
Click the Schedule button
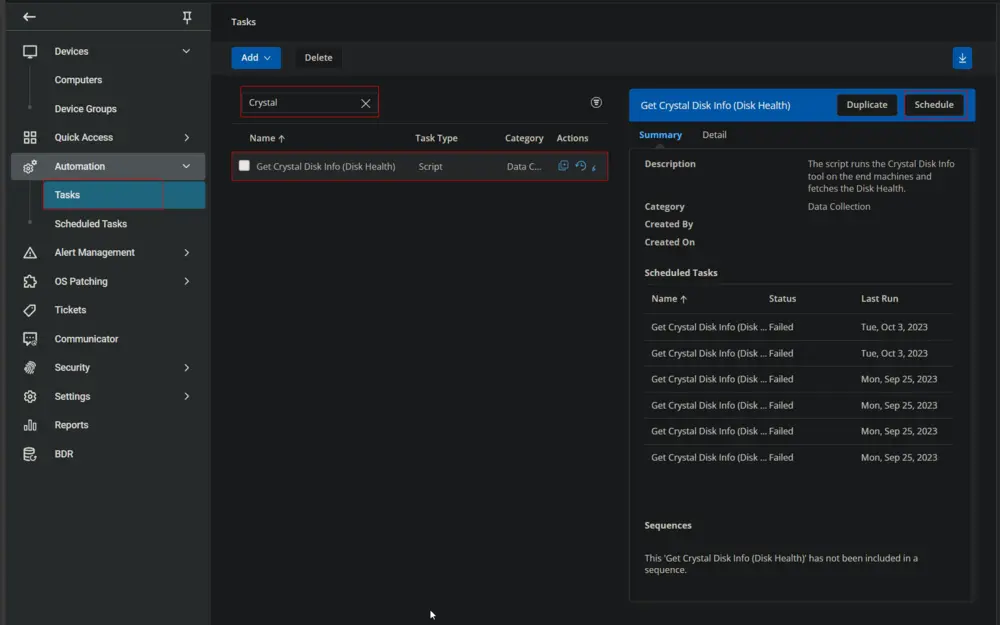[x=934, y=105]
